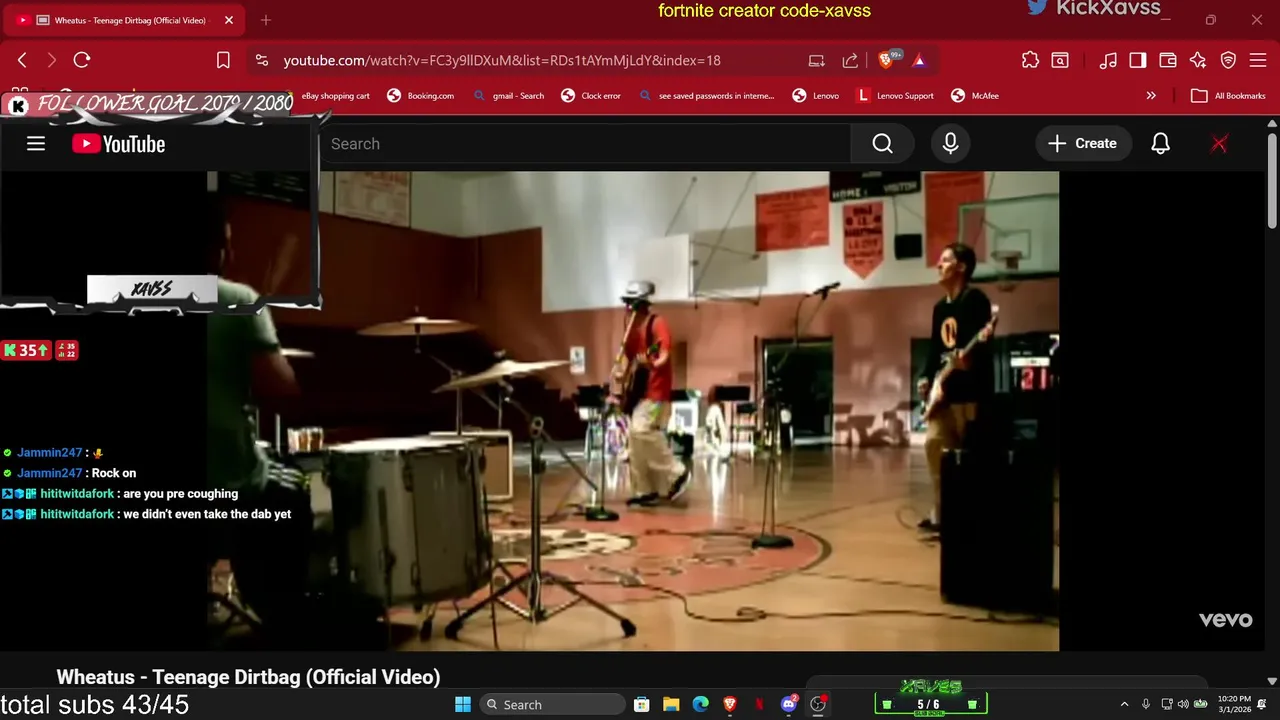Screen dimensions: 1280x720
Task: Open the browser main hamburger menu
Action: (1258, 60)
